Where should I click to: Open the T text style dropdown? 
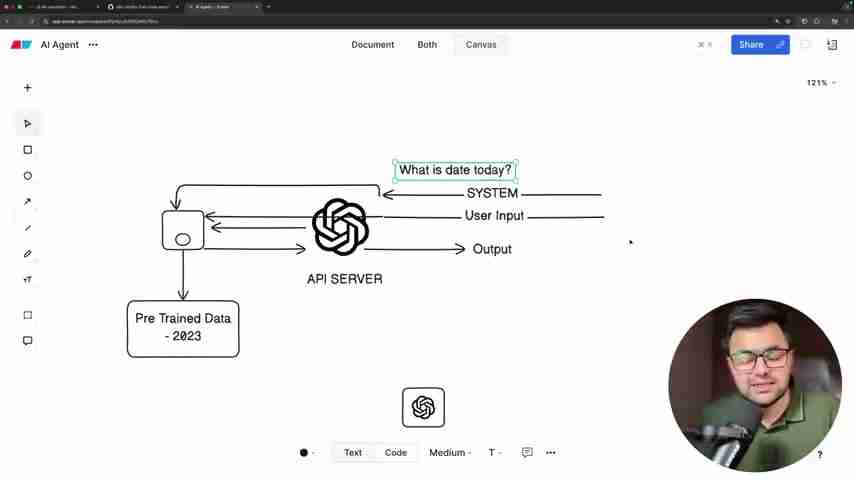point(495,452)
